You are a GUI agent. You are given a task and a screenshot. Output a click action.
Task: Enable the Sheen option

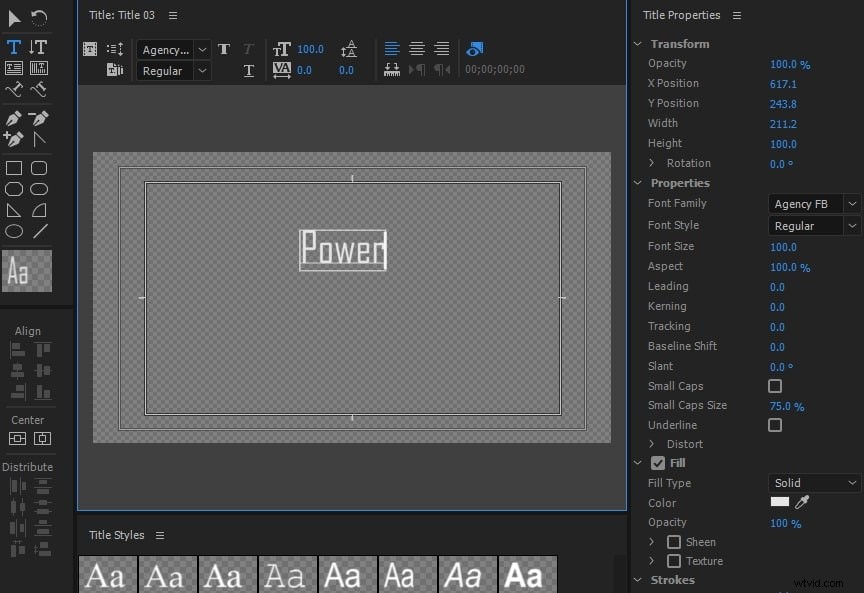[676, 541]
